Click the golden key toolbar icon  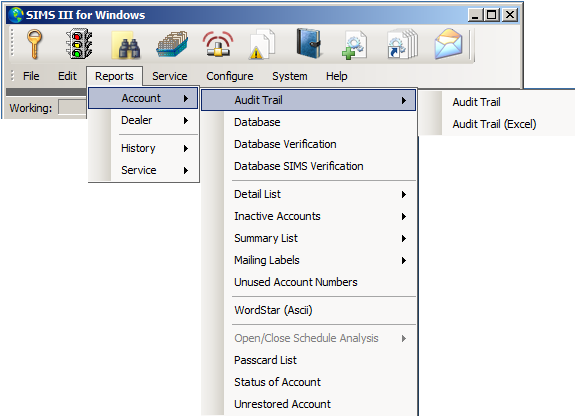tap(34, 44)
